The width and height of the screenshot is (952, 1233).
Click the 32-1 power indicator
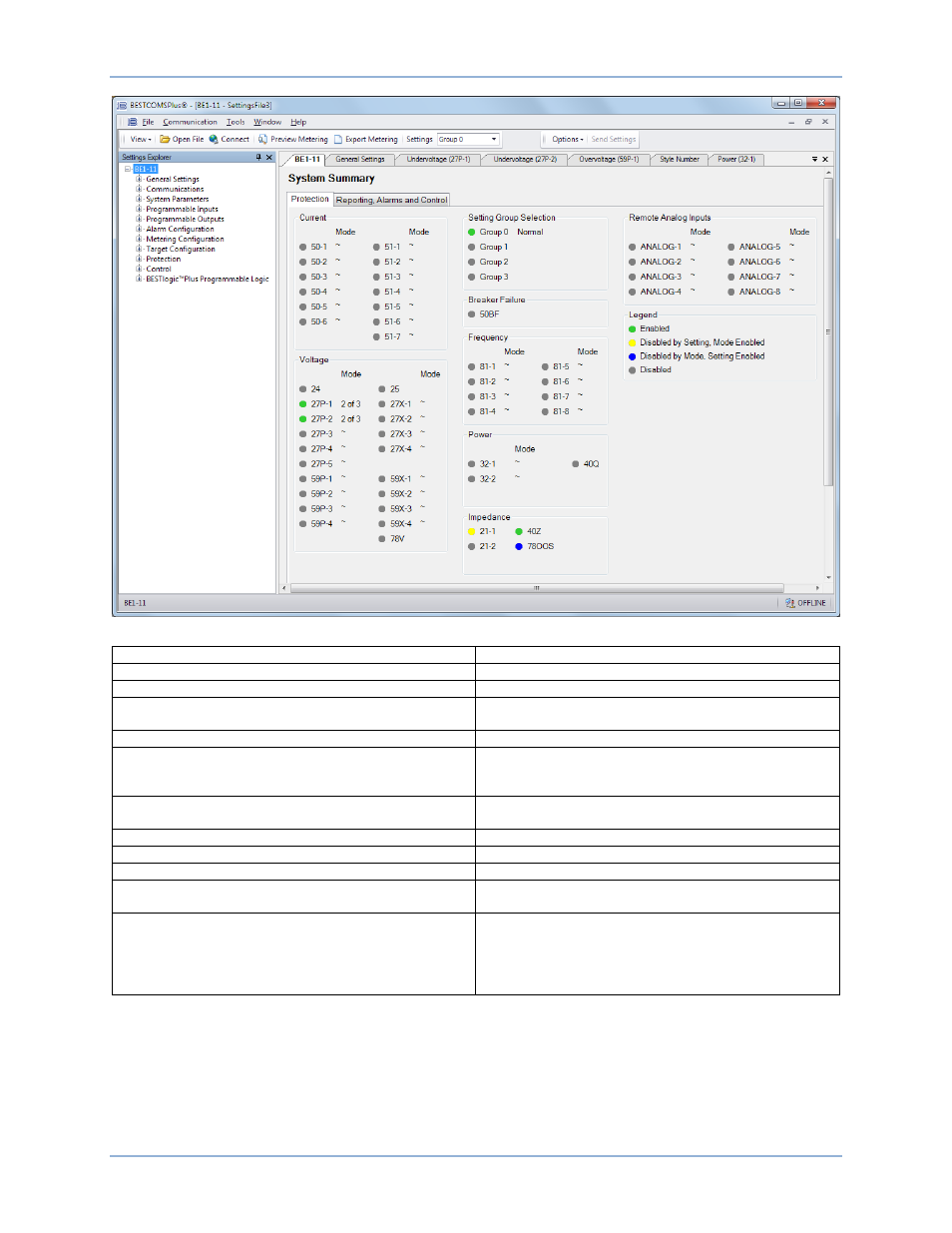pos(472,464)
